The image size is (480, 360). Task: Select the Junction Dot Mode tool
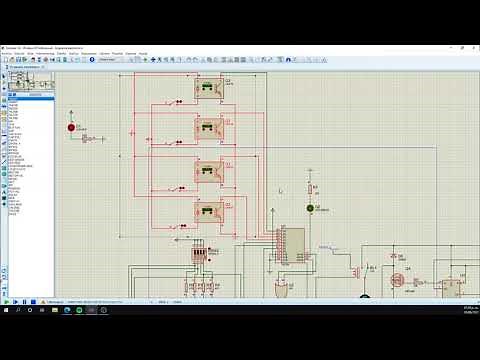click(4, 89)
